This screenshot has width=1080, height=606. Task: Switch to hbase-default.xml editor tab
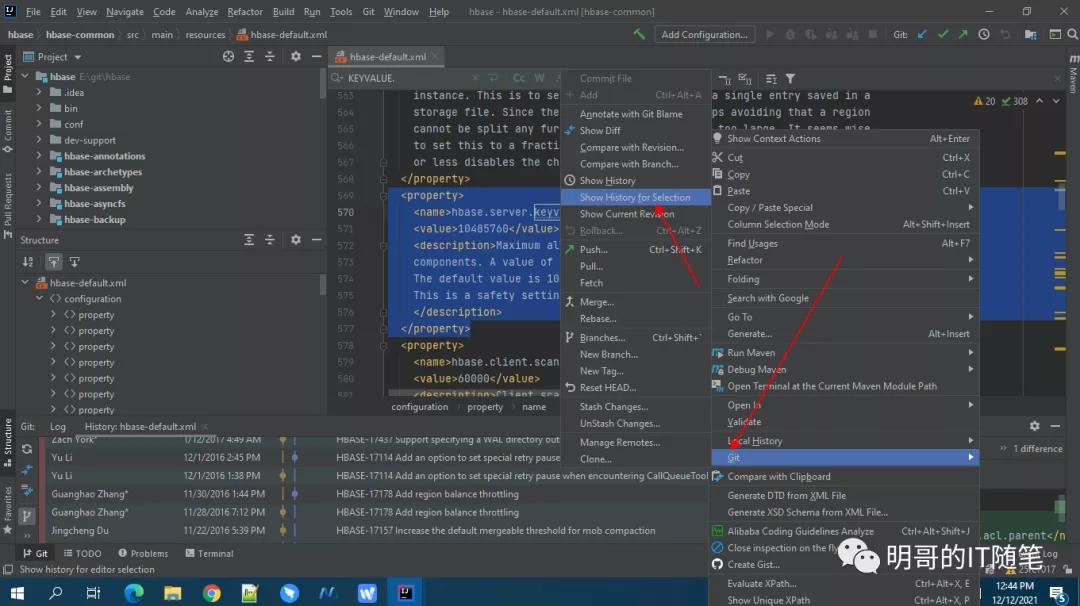pos(387,56)
